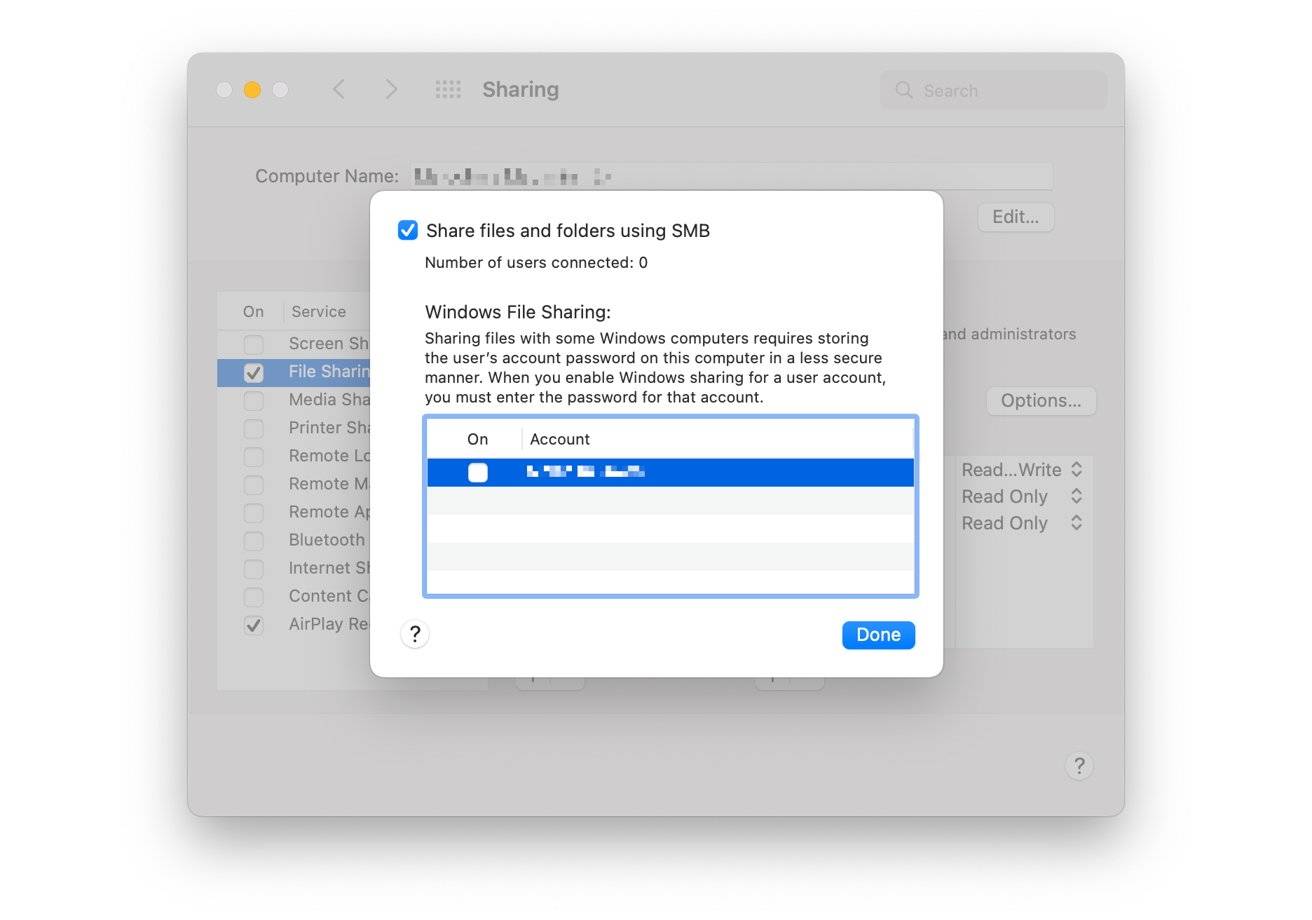1312x920 pixels.
Task: Toggle the File Sharing service checkbox
Action: 254,372
